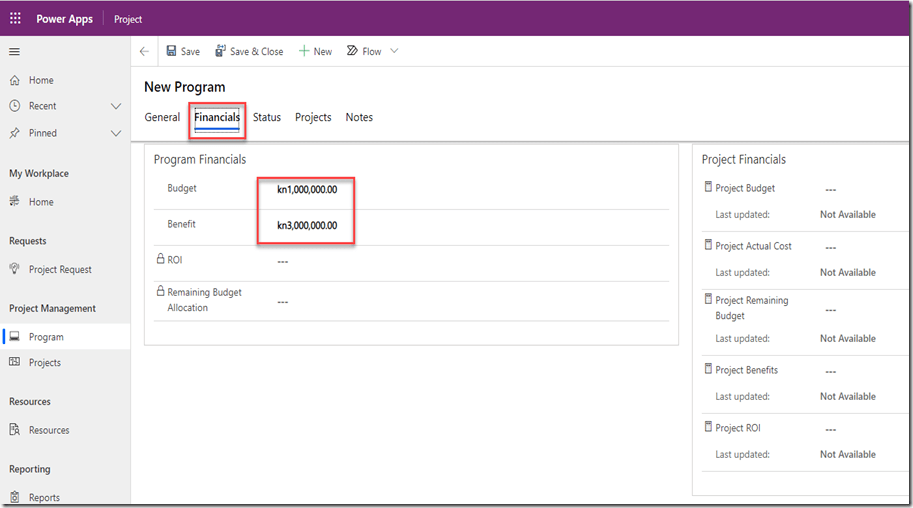The height and width of the screenshot is (508, 913).
Task: Open the Projects tab
Action: 313,117
